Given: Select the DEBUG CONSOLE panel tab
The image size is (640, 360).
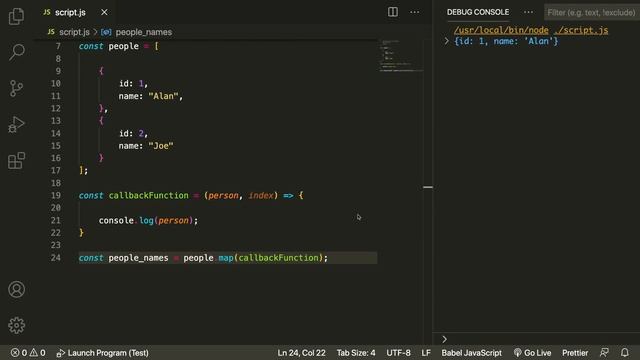Looking at the screenshot, I should point(478,12).
